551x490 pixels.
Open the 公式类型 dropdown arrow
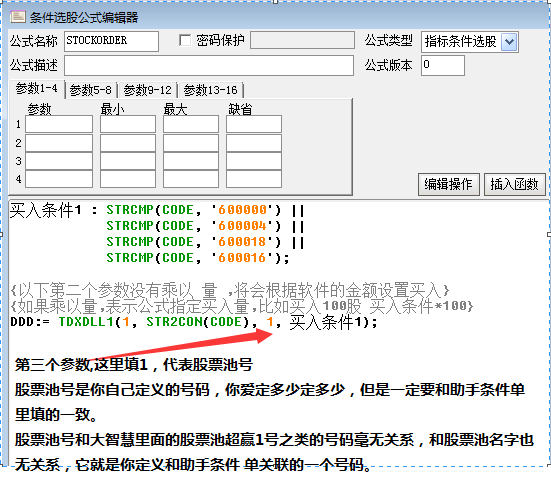(x=509, y=42)
